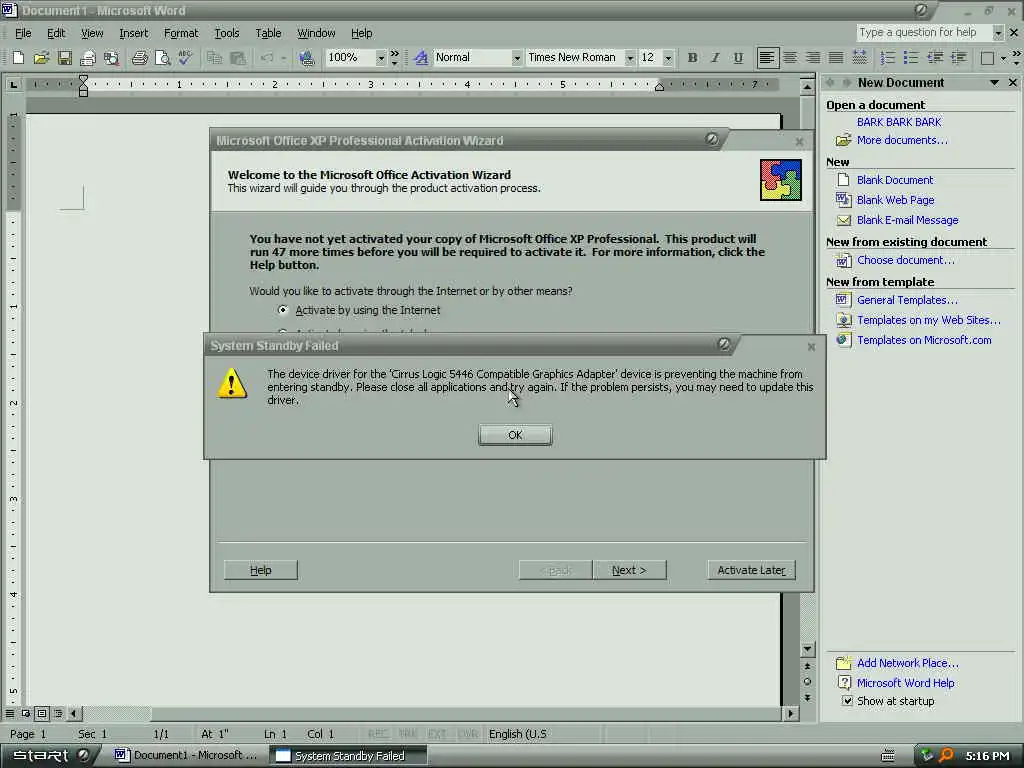This screenshot has height=768, width=1024.
Task: Click Templates on Microsoft.com link
Action: coord(924,340)
